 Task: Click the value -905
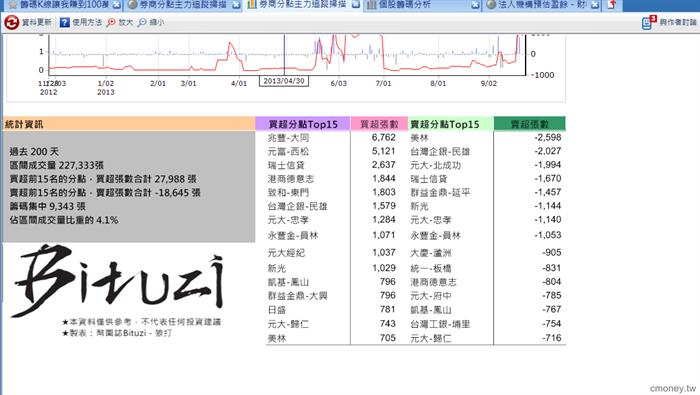(x=551, y=253)
